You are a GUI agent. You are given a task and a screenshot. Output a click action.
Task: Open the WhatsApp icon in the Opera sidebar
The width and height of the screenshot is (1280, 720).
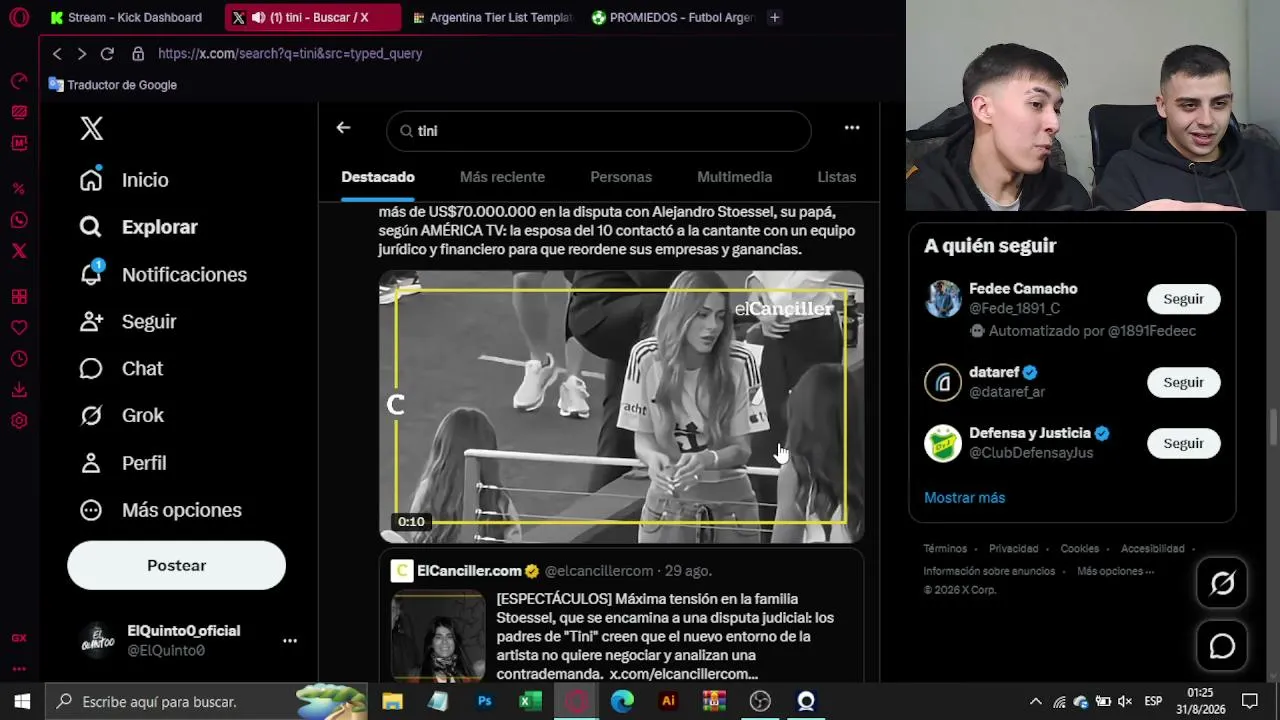pos(19,220)
